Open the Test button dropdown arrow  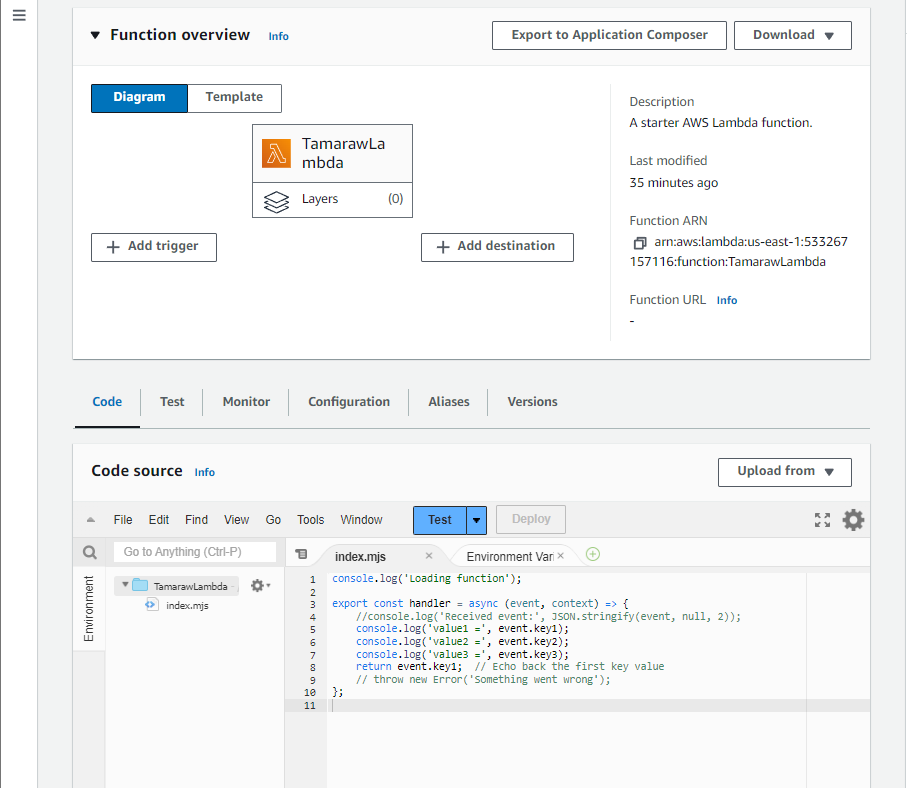(x=477, y=520)
